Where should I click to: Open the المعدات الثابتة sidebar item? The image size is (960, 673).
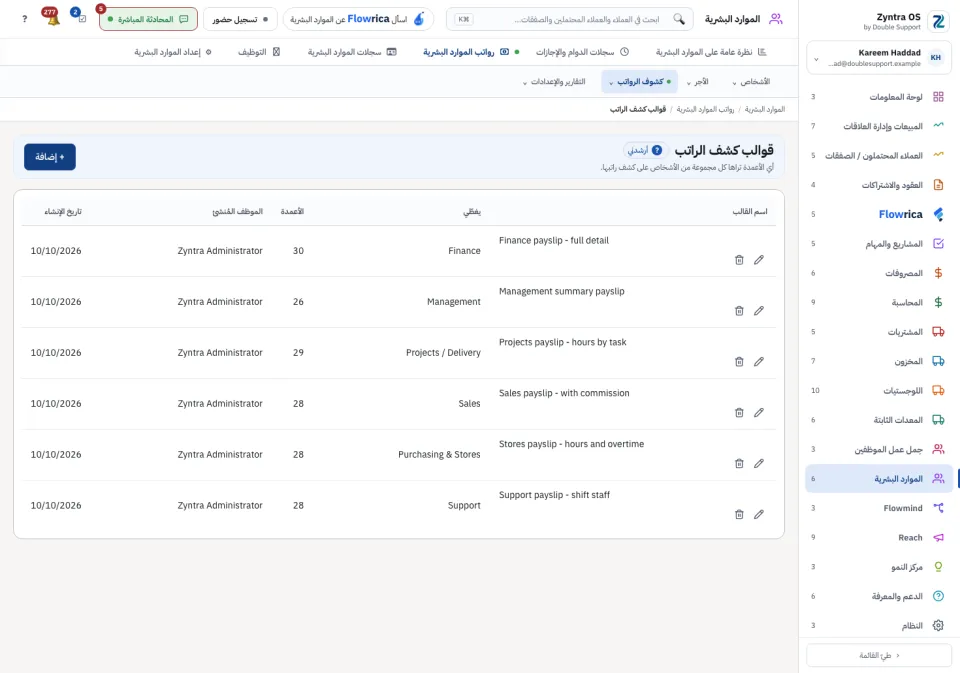[x=879, y=419]
